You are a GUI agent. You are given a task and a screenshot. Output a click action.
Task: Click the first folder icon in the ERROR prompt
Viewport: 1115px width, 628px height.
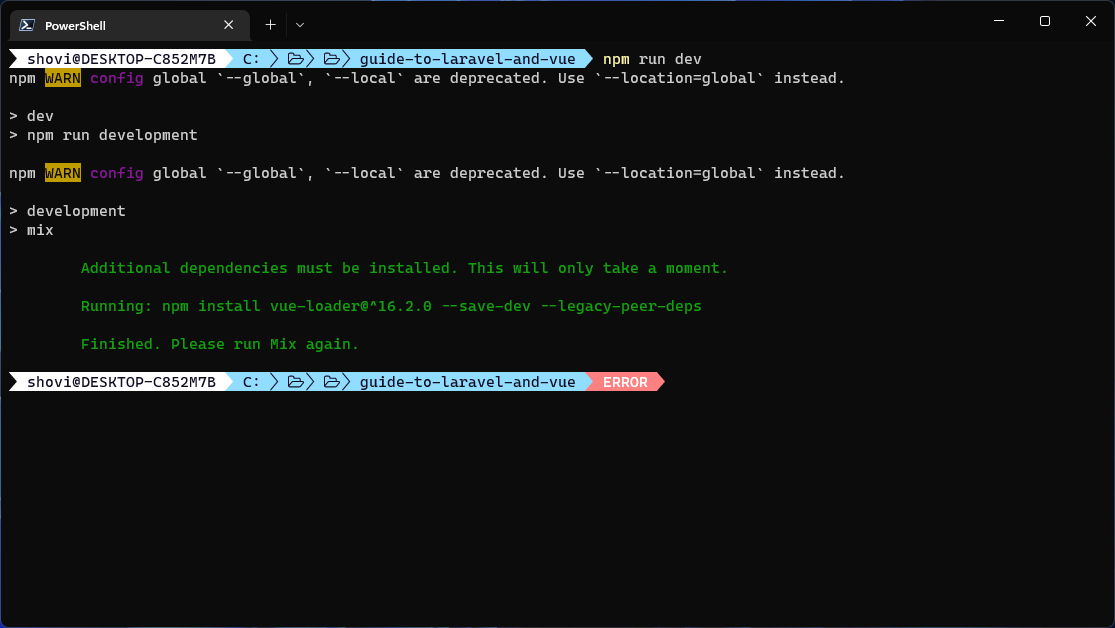click(296, 382)
